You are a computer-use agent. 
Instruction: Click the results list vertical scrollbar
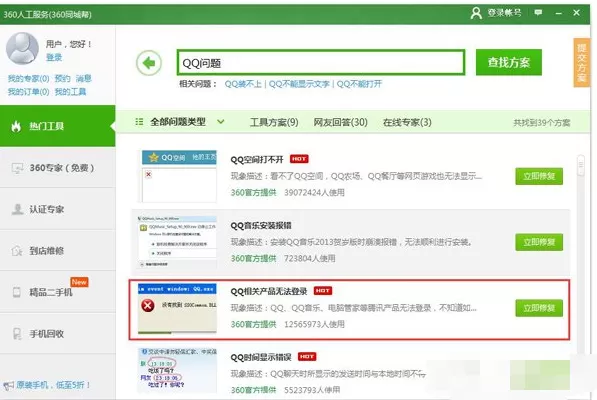[581, 166]
